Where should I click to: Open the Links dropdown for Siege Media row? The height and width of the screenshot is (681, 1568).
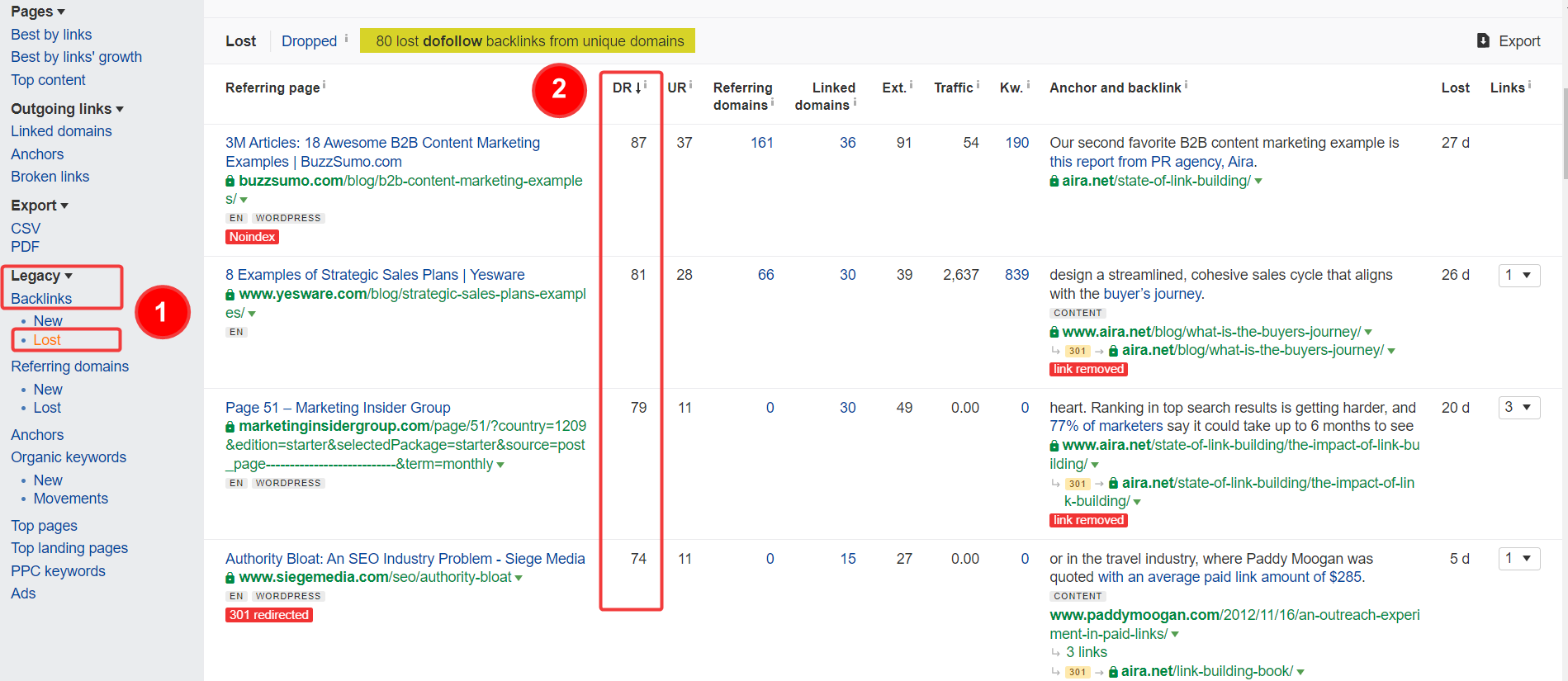click(x=1519, y=558)
